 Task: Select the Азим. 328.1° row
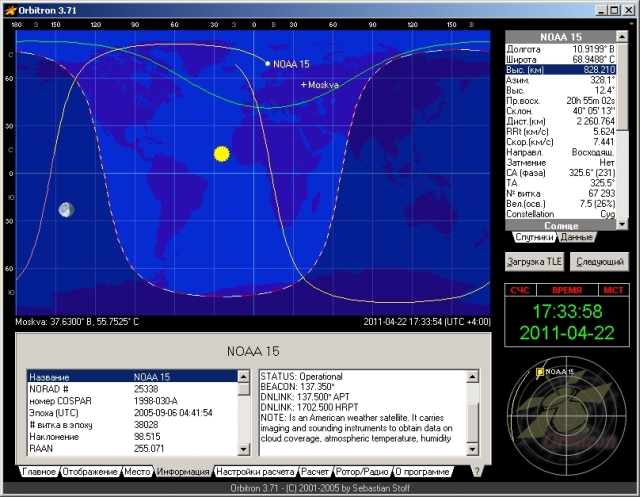[x=561, y=80]
